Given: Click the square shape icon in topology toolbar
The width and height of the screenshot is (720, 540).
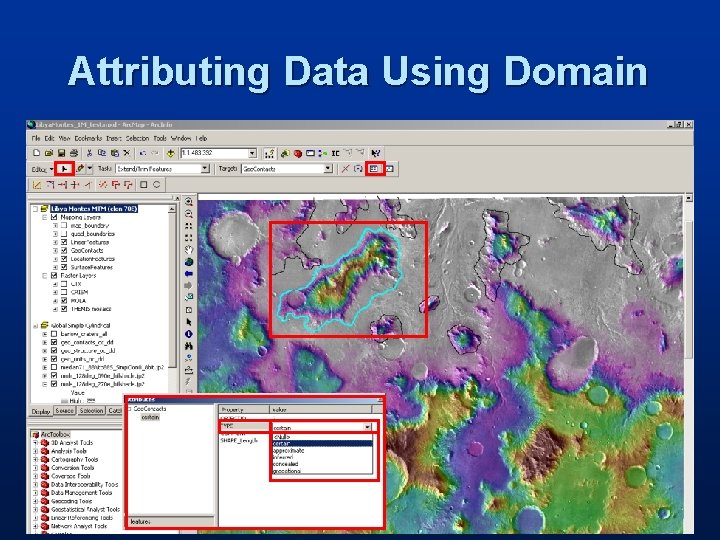Looking at the screenshot, I should tap(144, 185).
